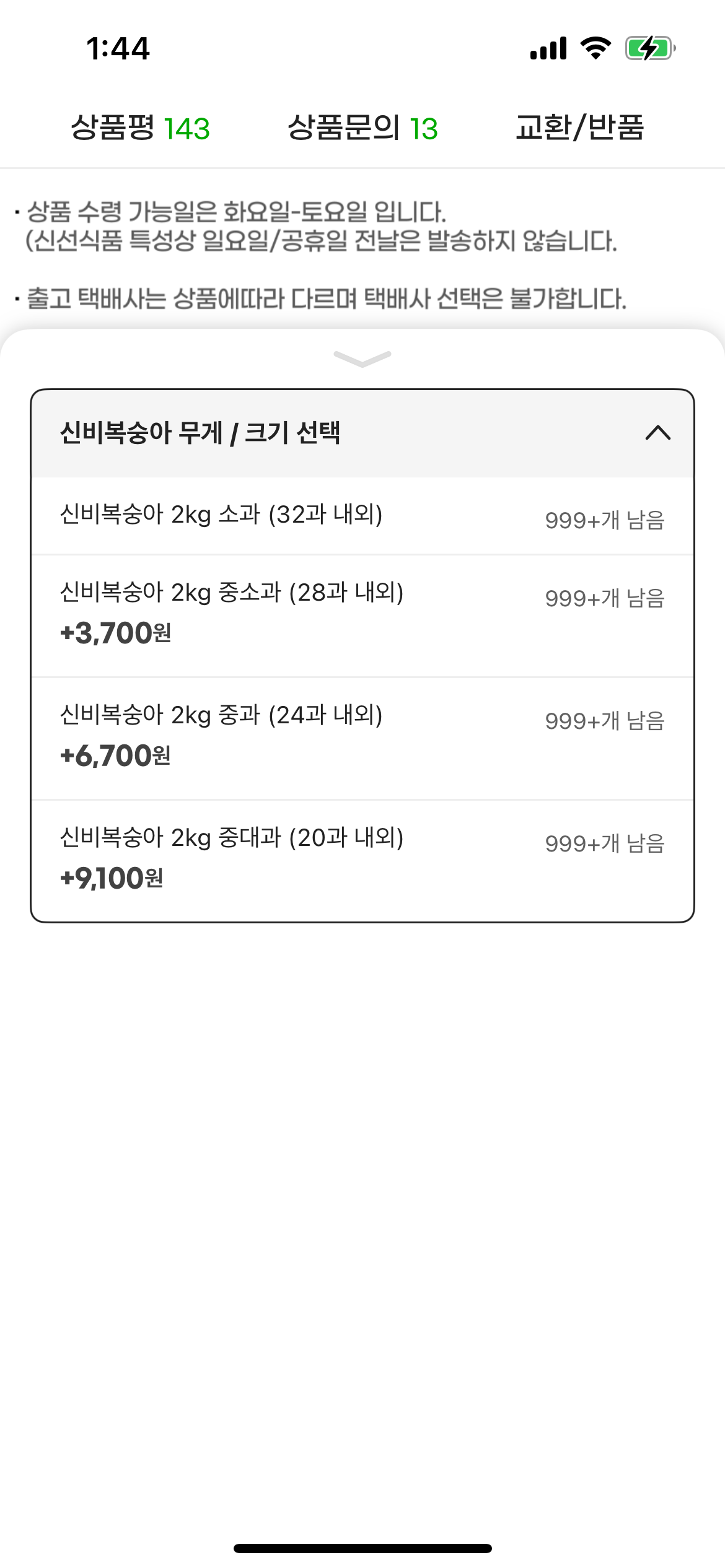Tap the 신비복숭아 무게 / 크기 선택 dropdown header
The image size is (725, 1568).
pos(200,433)
